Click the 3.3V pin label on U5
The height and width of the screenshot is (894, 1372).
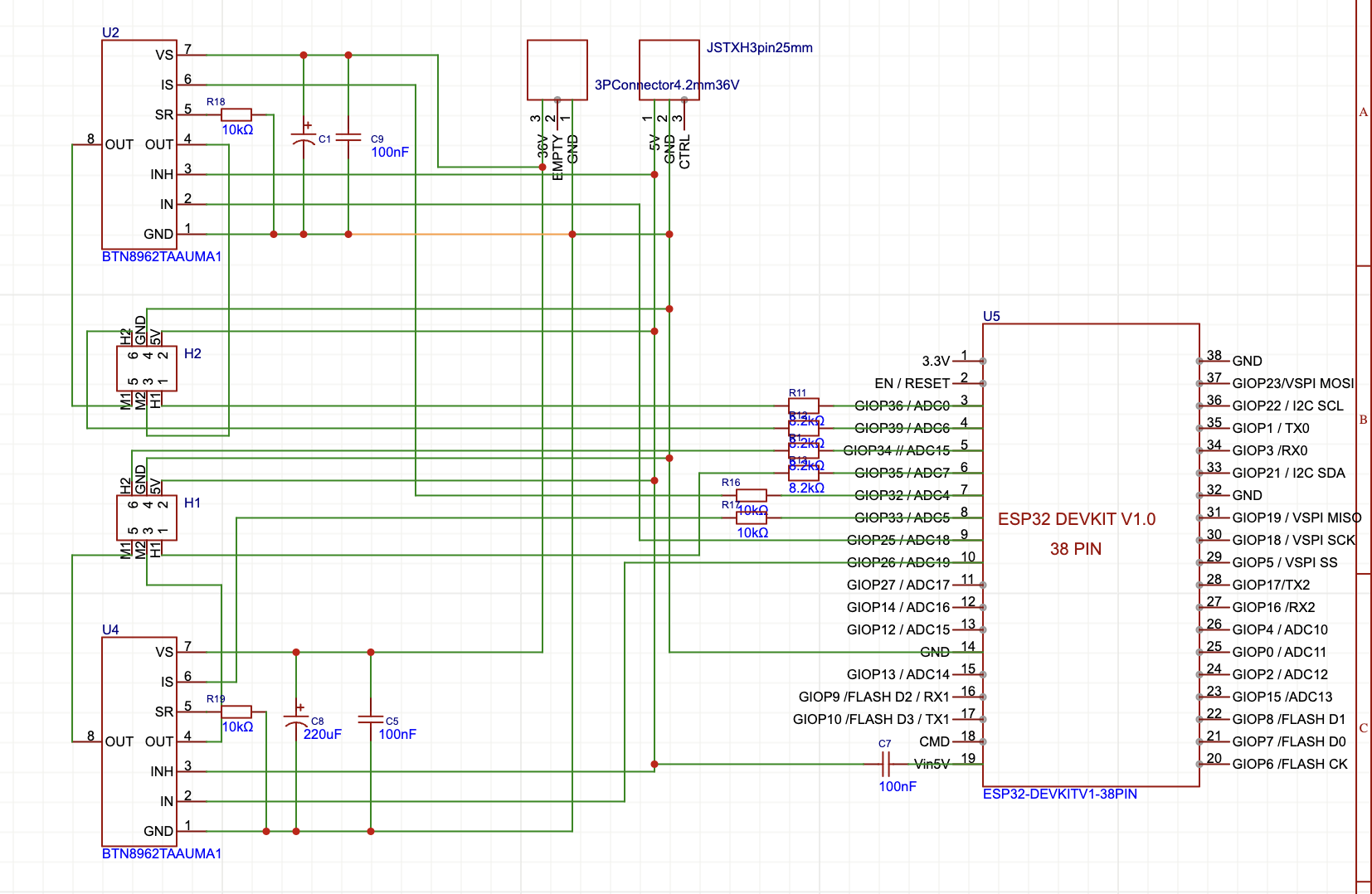pyautogui.click(x=936, y=361)
